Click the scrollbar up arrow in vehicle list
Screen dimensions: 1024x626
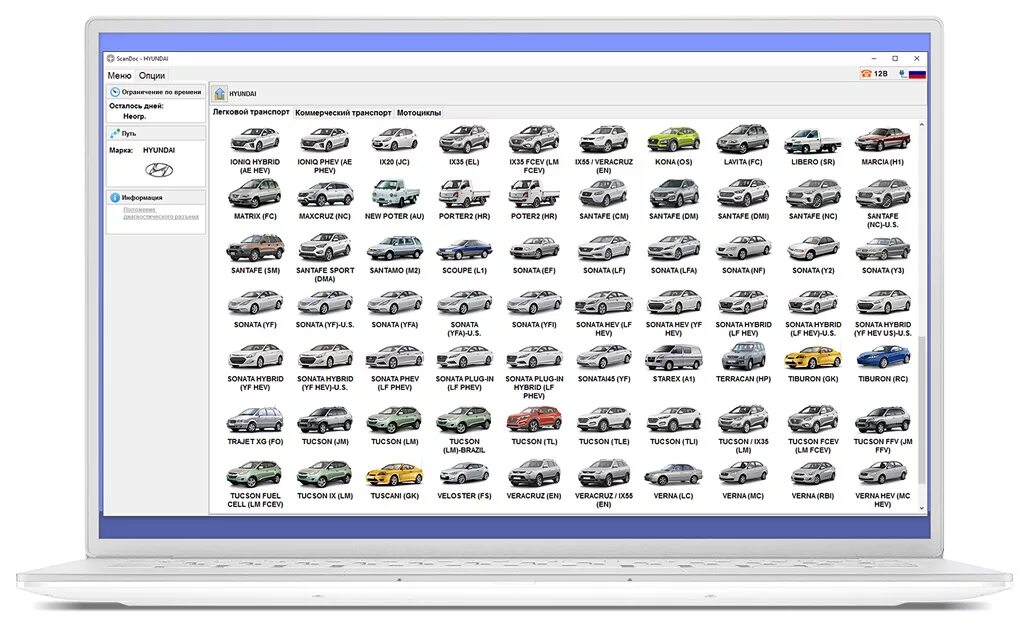coord(921,124)
